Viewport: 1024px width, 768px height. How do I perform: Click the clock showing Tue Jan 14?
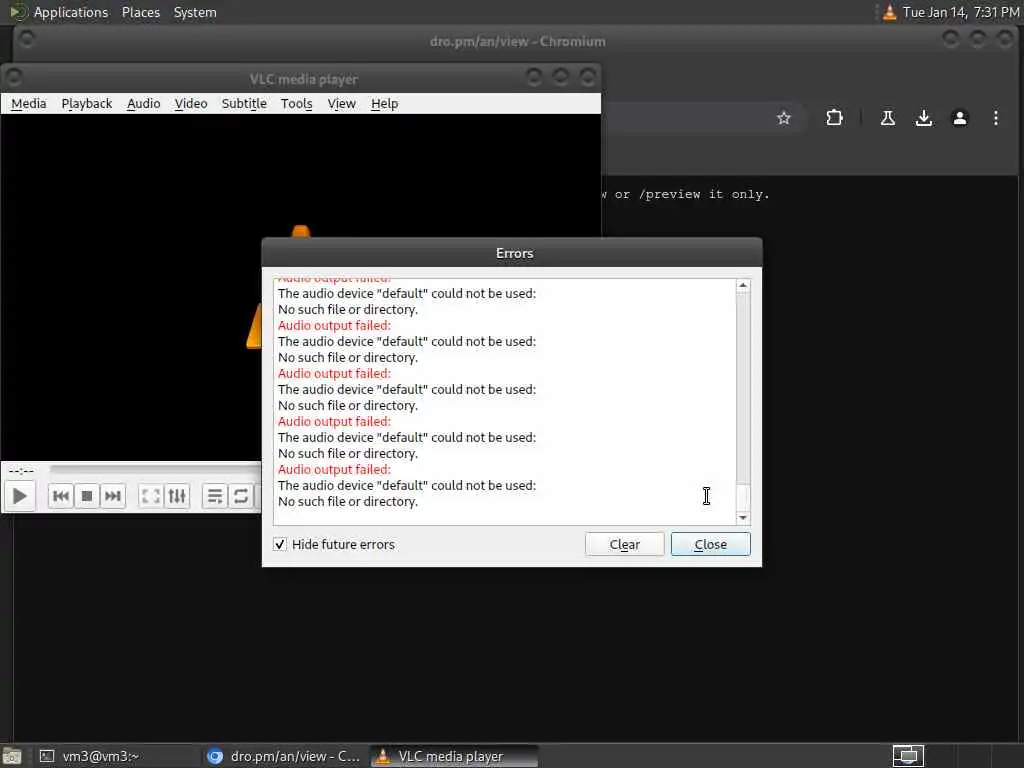(x=960, y=12)
